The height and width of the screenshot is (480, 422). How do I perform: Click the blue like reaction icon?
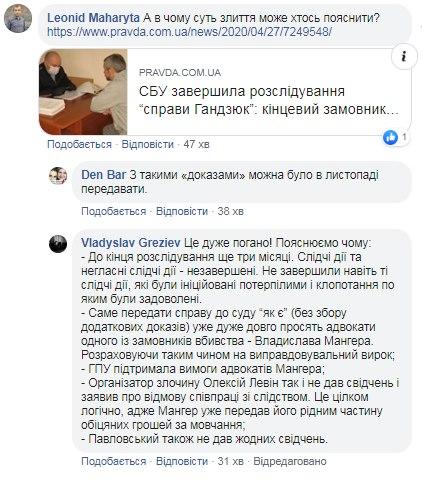[x=390, y=137]
